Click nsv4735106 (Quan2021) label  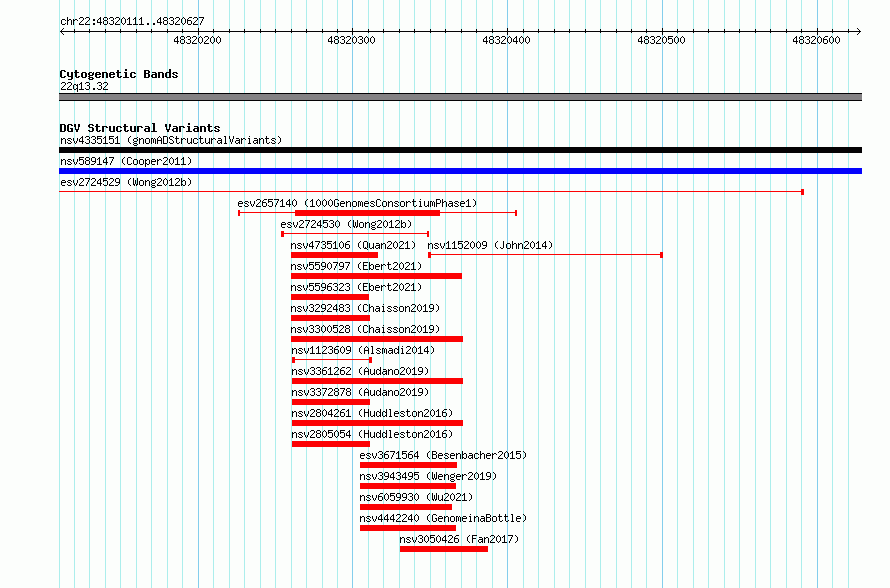point(353,245)
